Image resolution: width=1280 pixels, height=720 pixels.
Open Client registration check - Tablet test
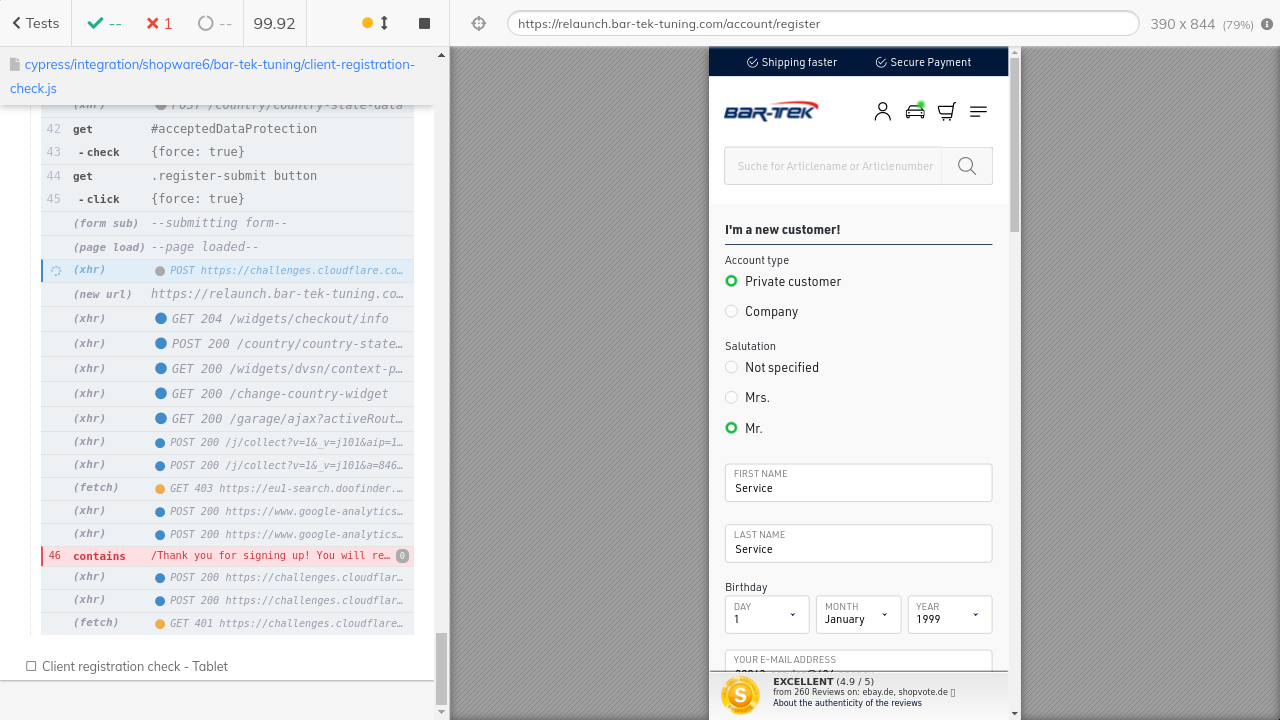pos(134,666)
